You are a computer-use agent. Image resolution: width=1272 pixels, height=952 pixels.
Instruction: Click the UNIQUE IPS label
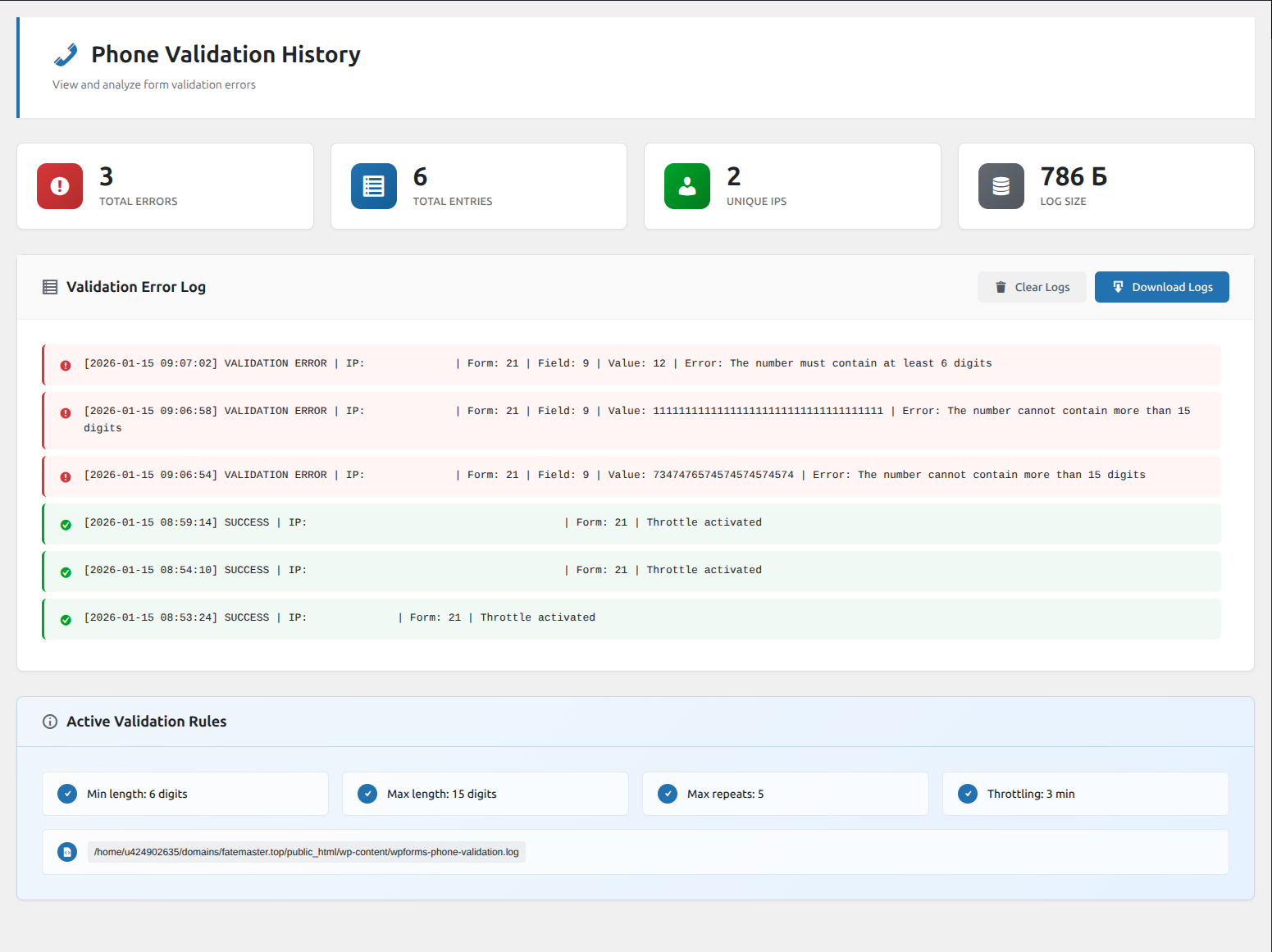(756, 202)
